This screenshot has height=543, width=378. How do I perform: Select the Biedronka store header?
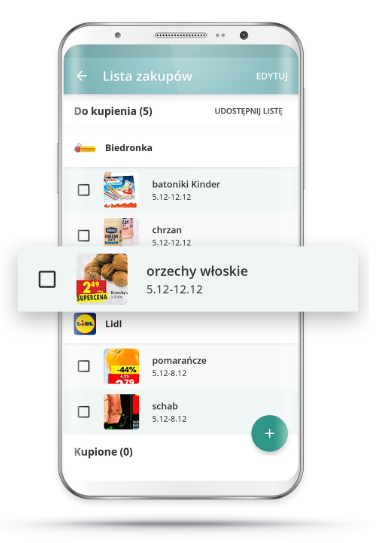[181, 148]
